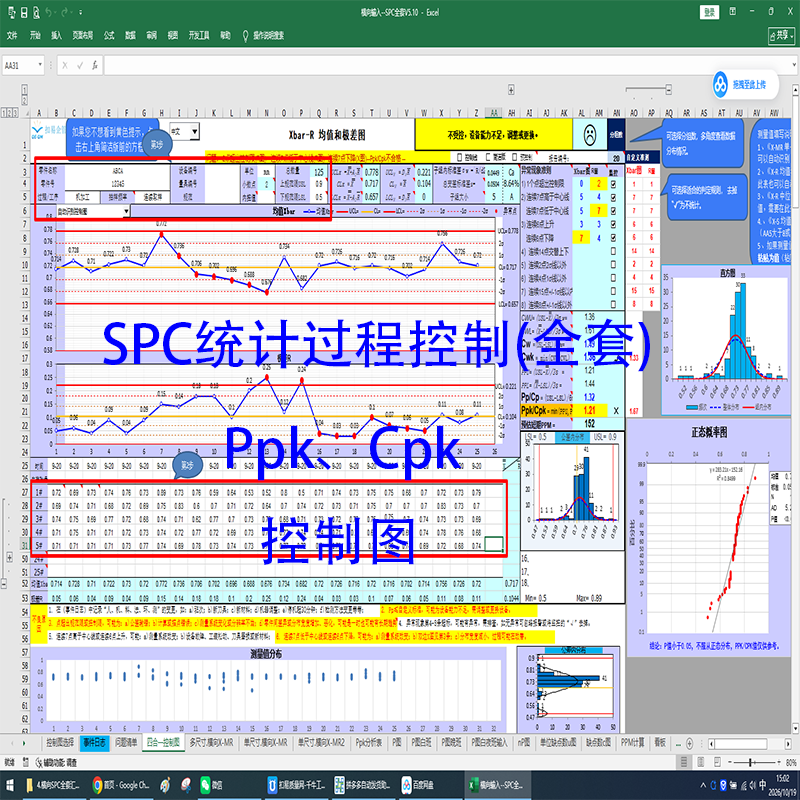This screenshot has height=800, width=800.
Task: Click the Redo arrow icon
Action: click(x=65, y=13)
